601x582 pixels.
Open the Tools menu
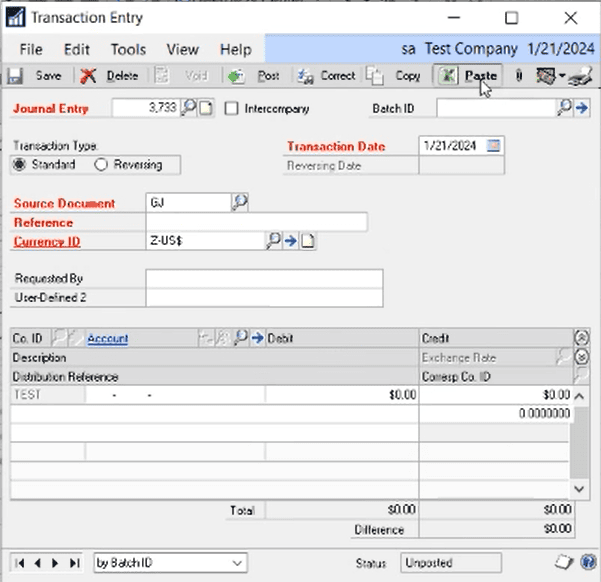(128, 49)
